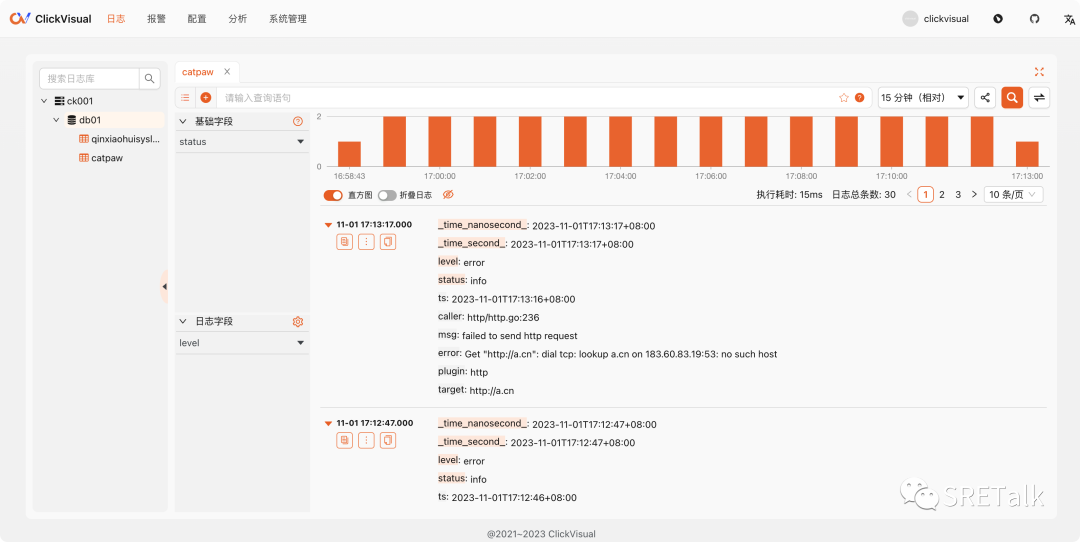Toggle fullscreen mode icon
Viewport: 1080px width, 542px height.
1039,72
